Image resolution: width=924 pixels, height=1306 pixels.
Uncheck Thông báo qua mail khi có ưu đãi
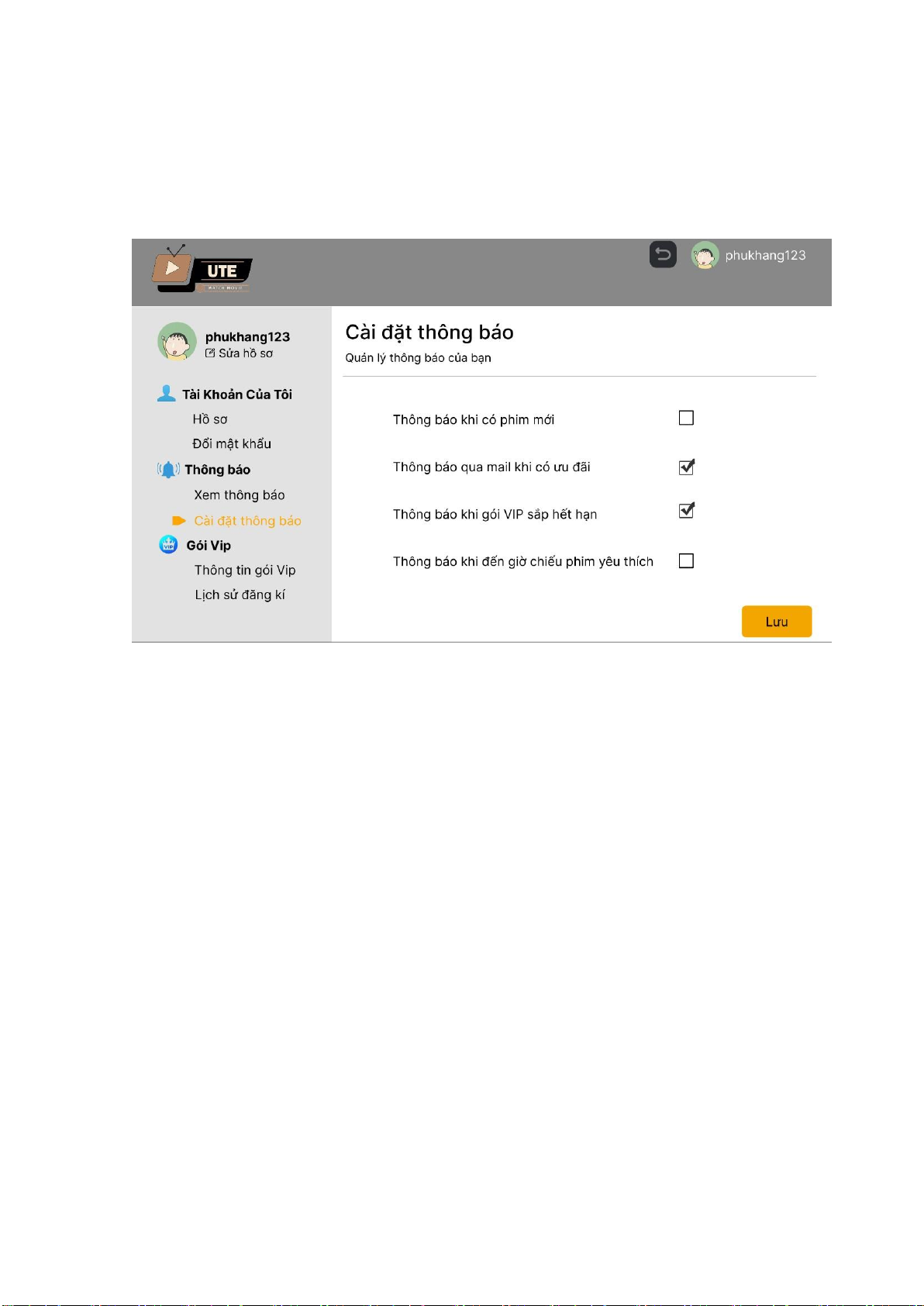(687, 467)
